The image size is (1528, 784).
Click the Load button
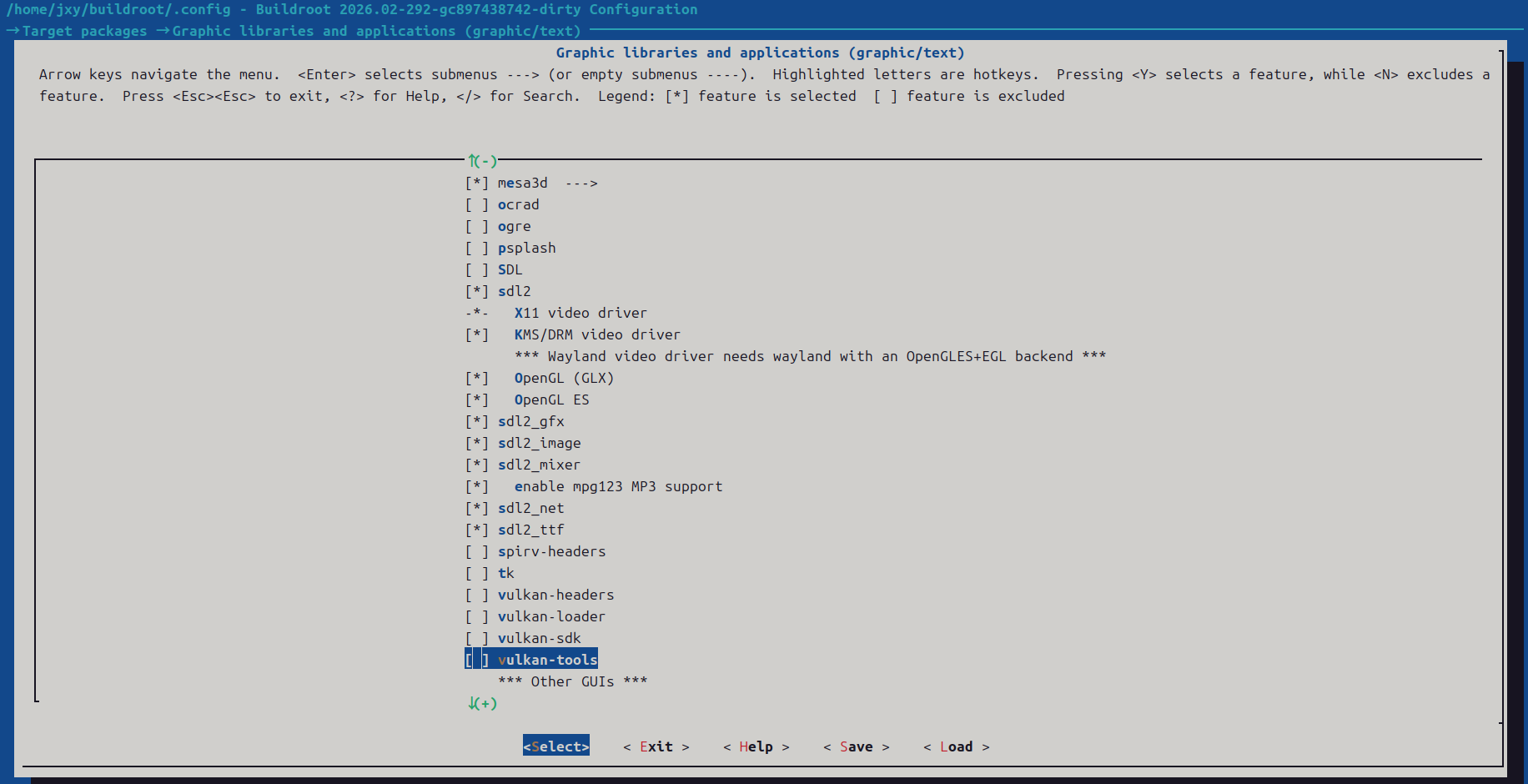[956, 746]
